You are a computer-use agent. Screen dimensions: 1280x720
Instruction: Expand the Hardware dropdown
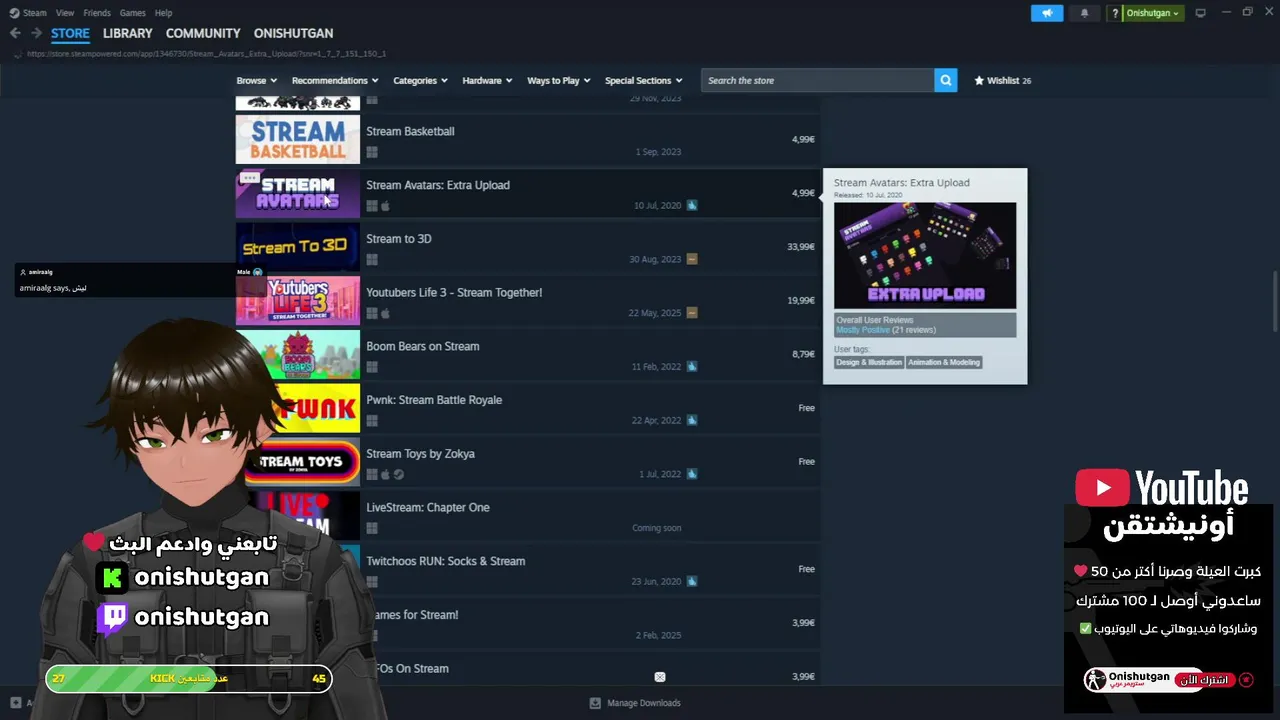(x=487, y=80)
